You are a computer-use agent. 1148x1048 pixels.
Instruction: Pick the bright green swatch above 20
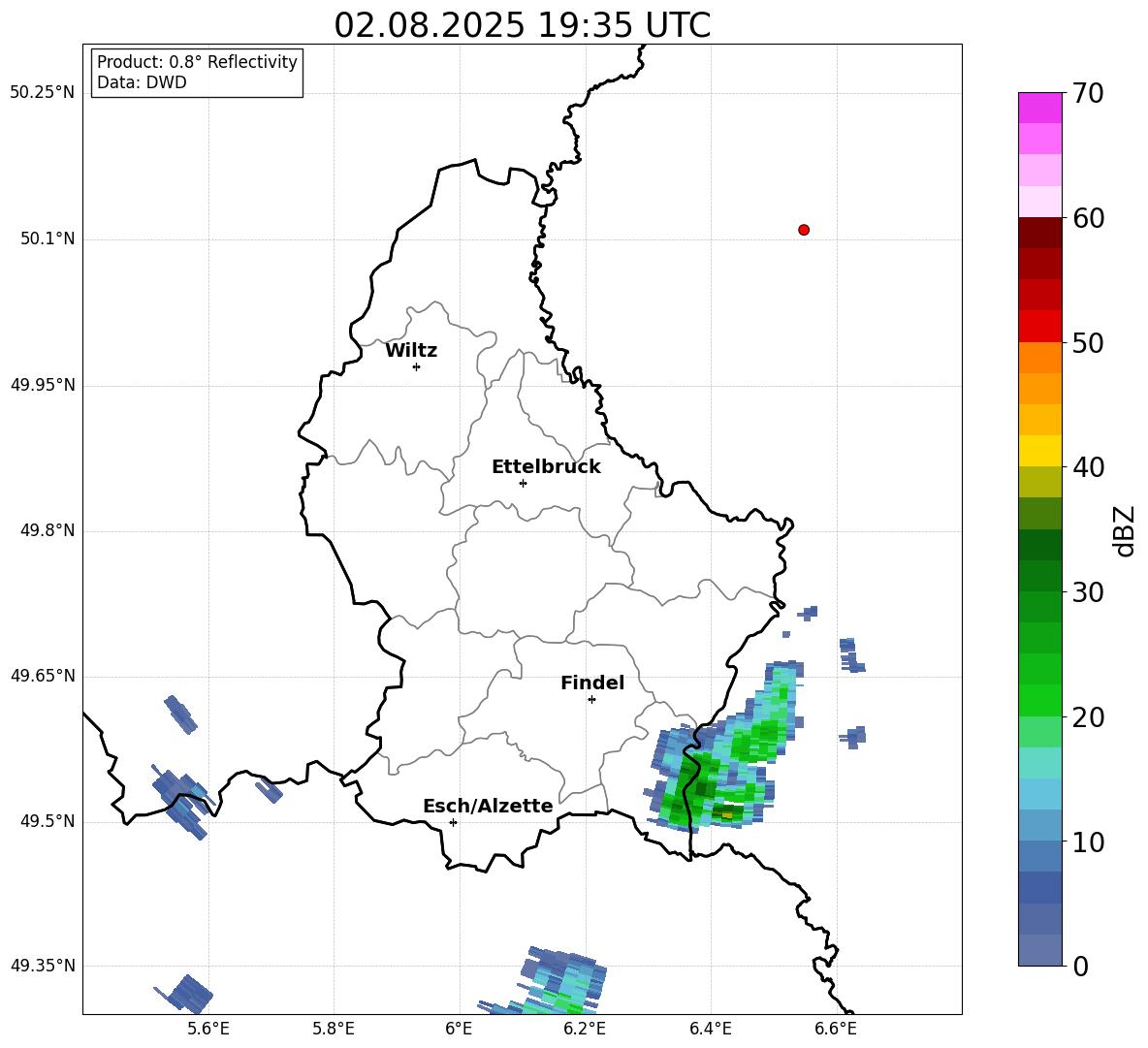(1039, 700)
